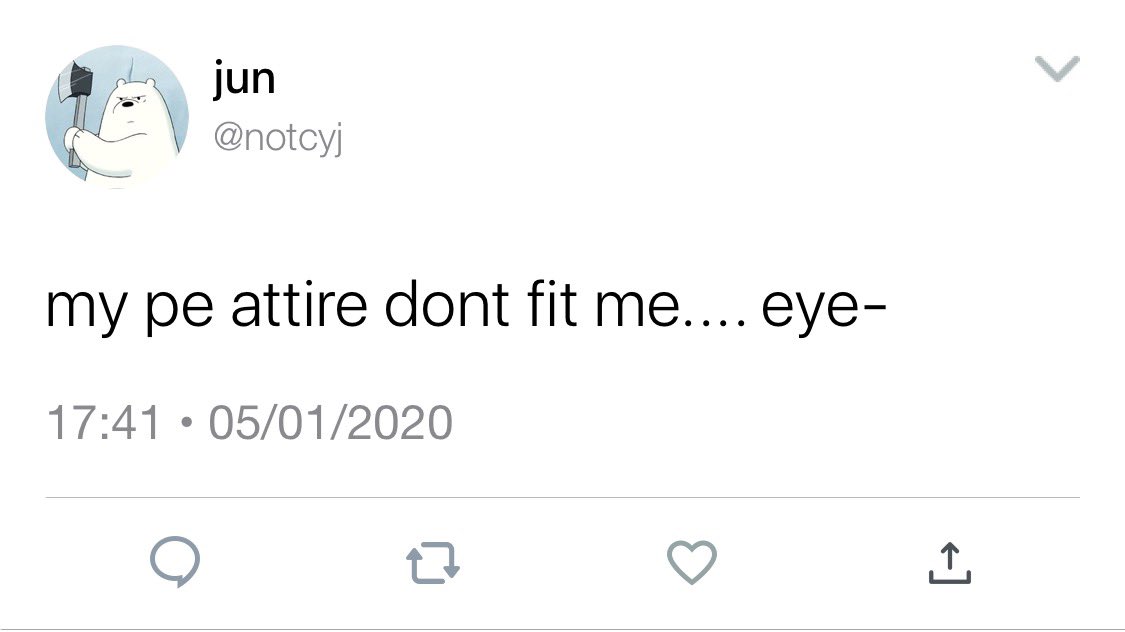Click the reply speech bubble icon
Image resolution: width=1125 pixels, height=632 pixels.
tap(176, 562)
